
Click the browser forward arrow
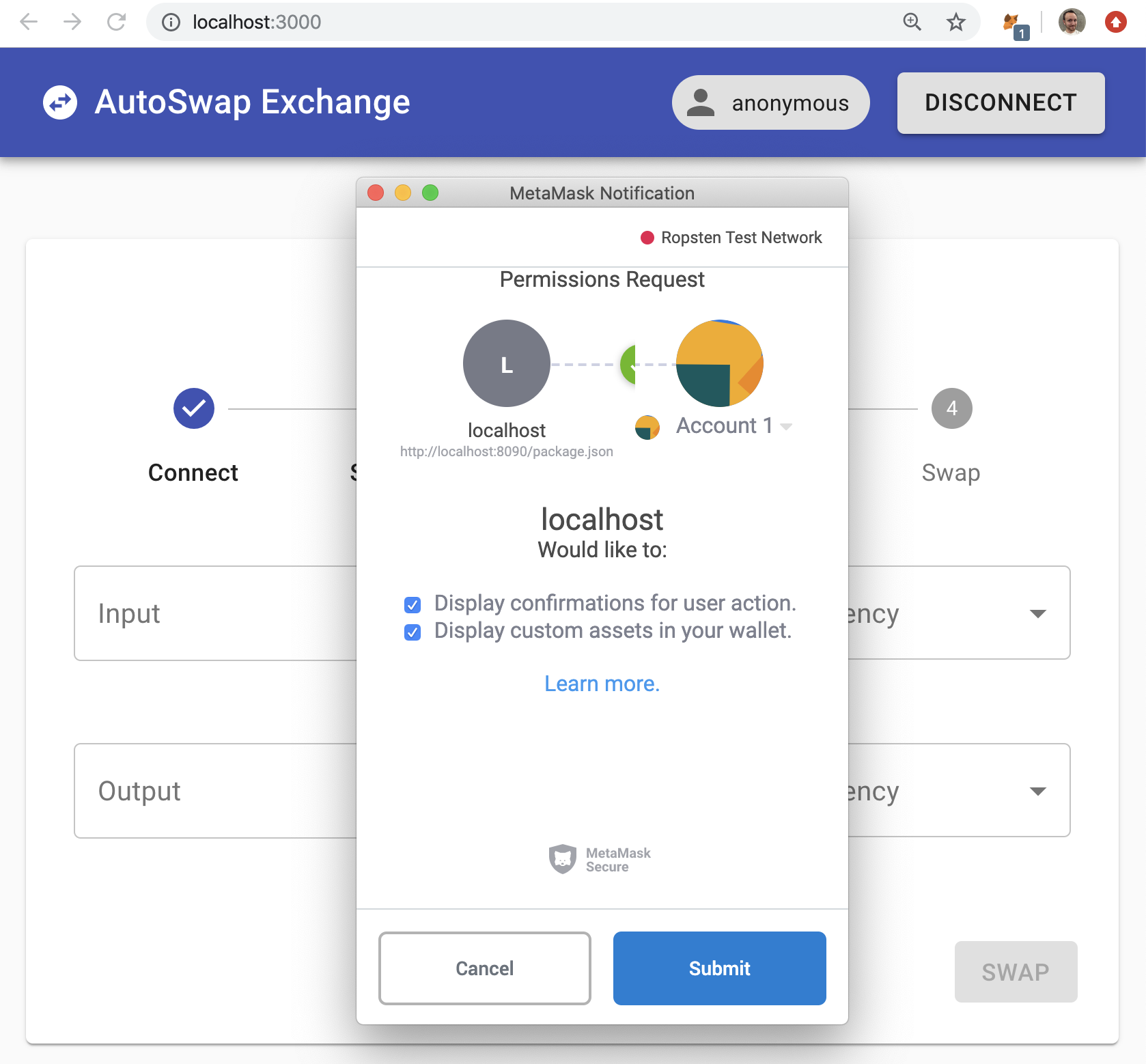pyautogui.click(x=72, y=23)
